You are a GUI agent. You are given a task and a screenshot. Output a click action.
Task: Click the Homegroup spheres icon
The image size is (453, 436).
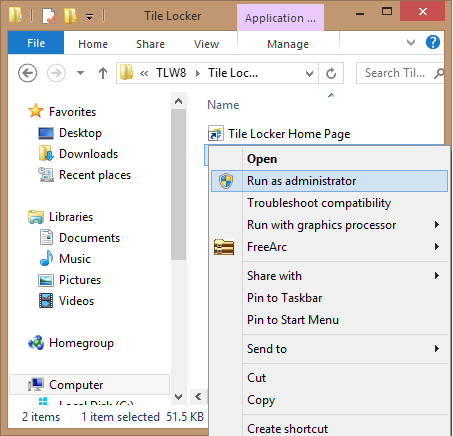(x=36, y=342)
